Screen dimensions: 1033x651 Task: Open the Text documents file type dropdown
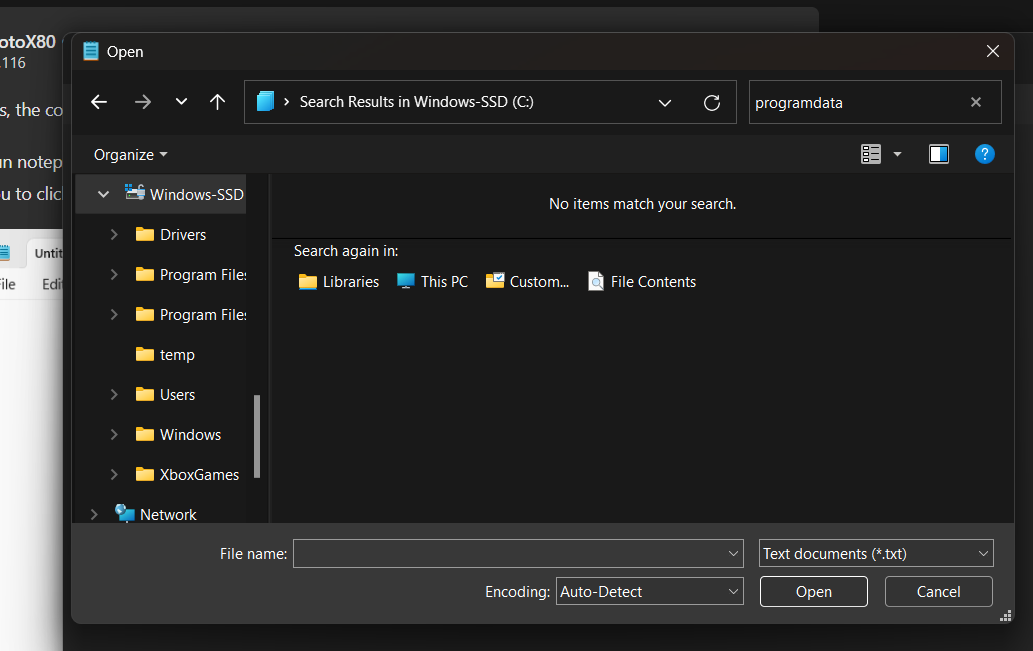876,553
